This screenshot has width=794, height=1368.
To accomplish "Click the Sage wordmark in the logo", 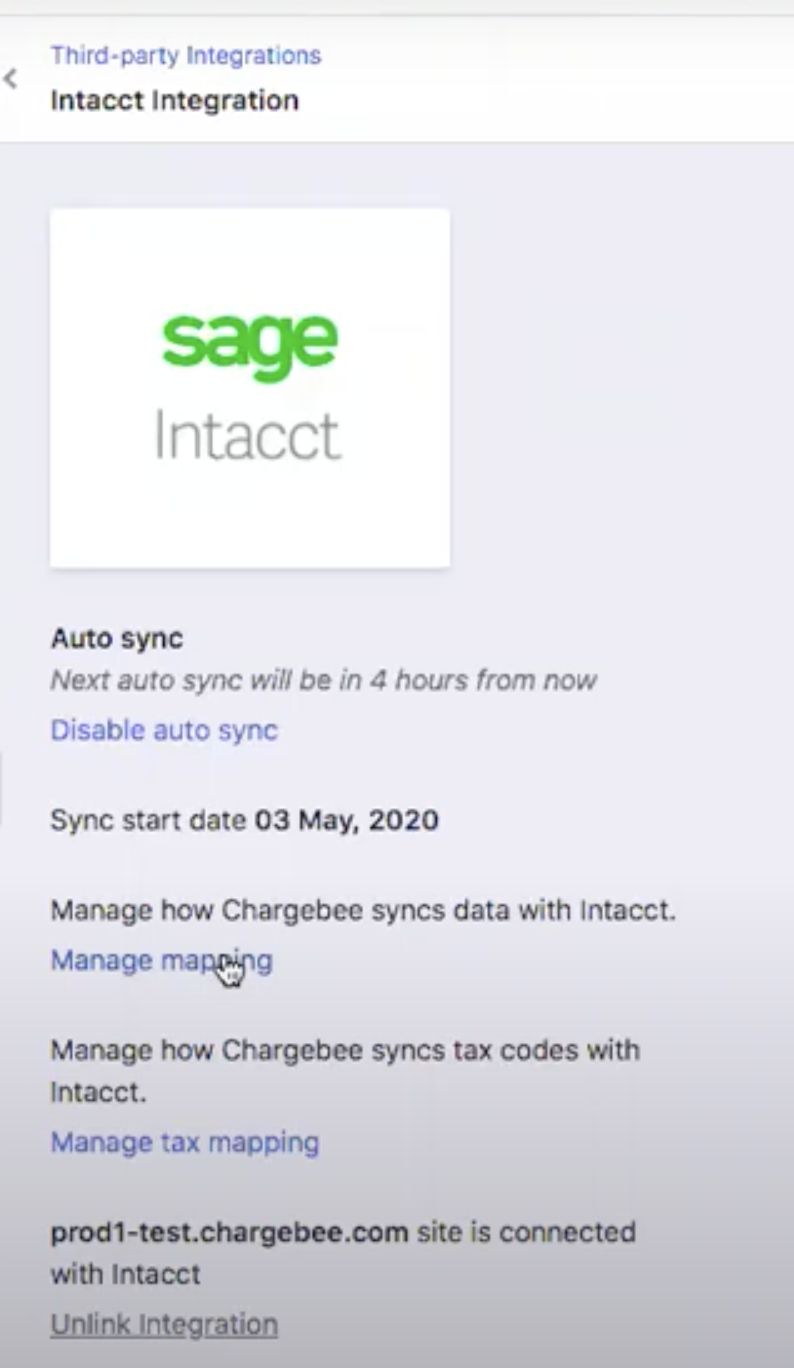I will click(x=250, y=340).
